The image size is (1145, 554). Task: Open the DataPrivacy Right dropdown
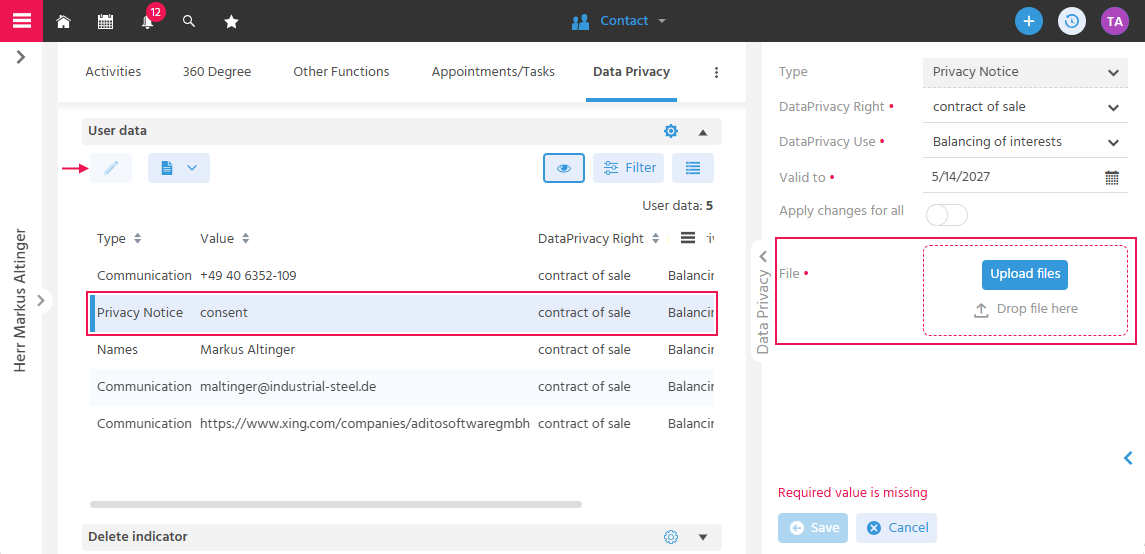[x=1025, y=107]
